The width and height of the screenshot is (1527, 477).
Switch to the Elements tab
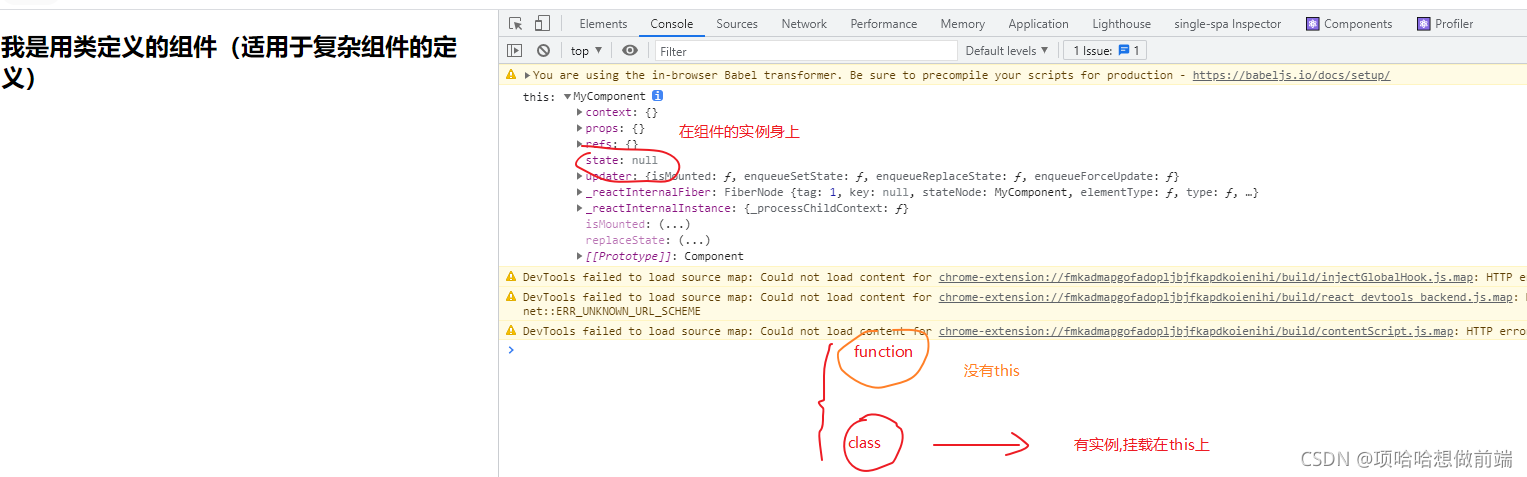point(603,24)
